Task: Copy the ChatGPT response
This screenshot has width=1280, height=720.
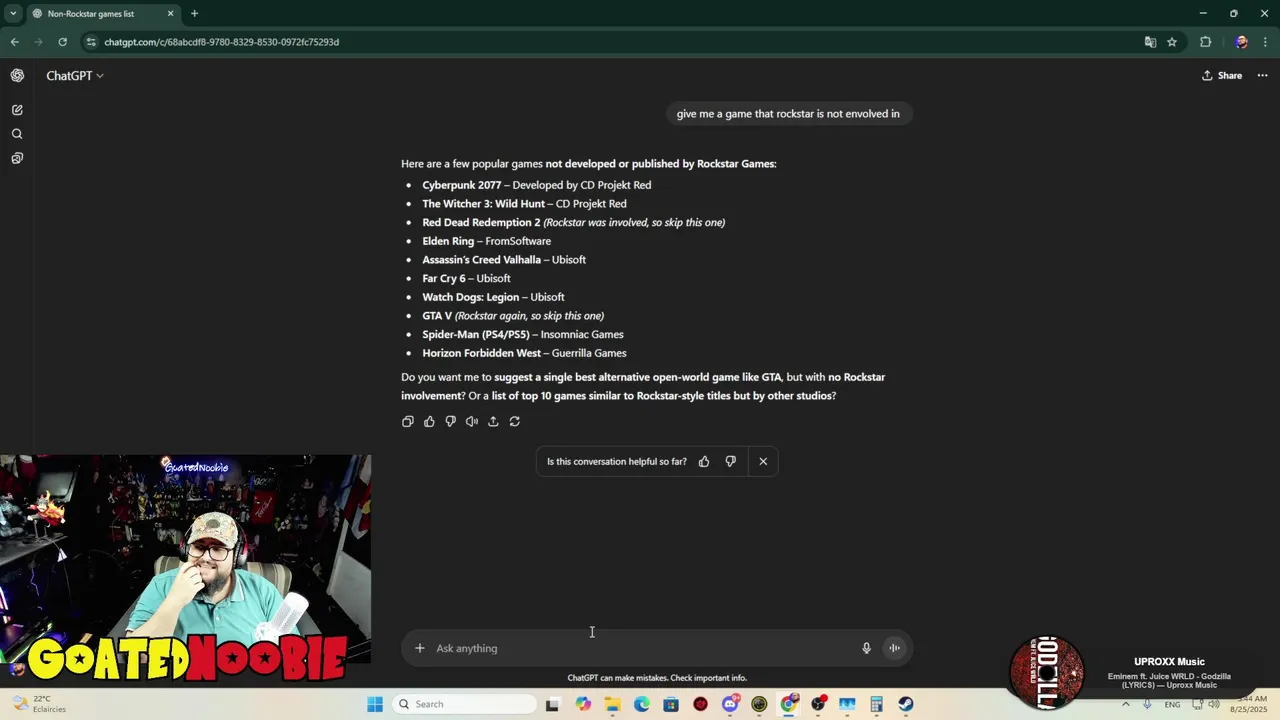Action: [408, 422]
